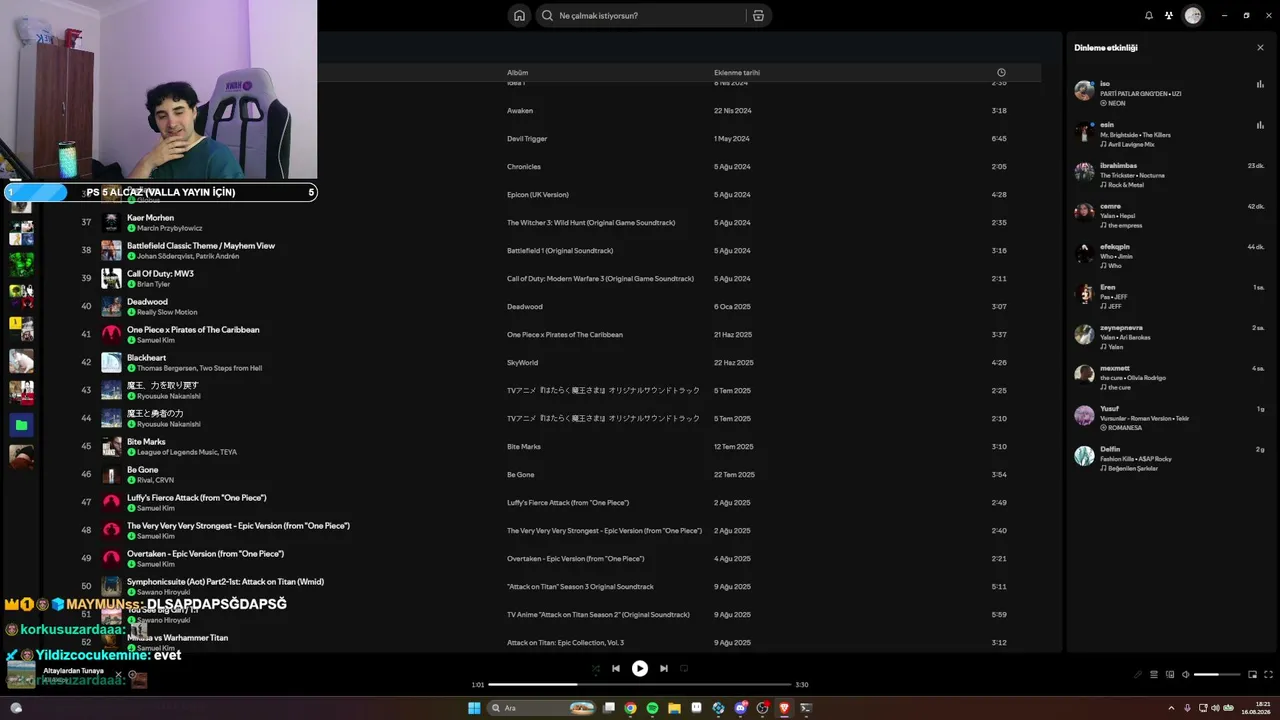Open Delfin's activity entry
1280x720 pixels.
click(1169, 459)
